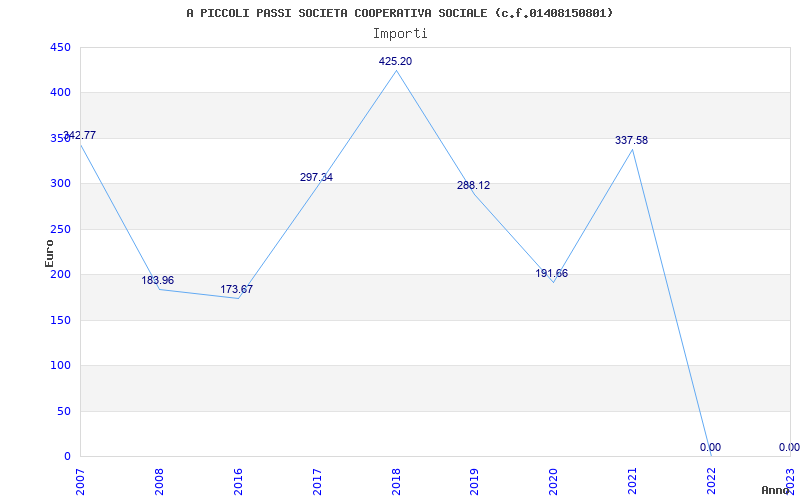Click the 300 y-axis tick label
Viewport: 800px width, 500px height.
click(x=60, y=184)
